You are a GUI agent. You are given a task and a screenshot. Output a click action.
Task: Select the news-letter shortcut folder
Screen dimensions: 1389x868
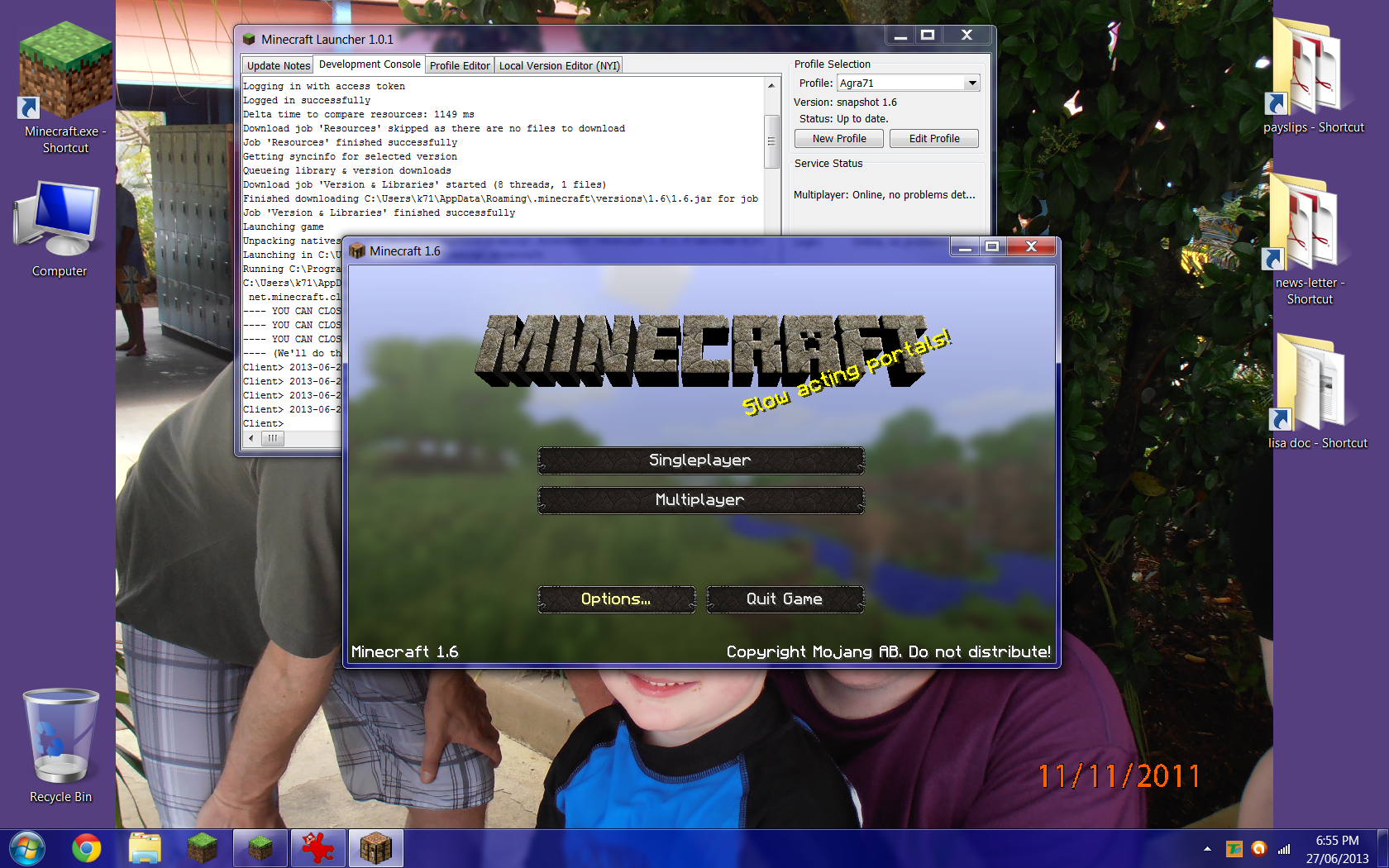[x=1310, y=240]
